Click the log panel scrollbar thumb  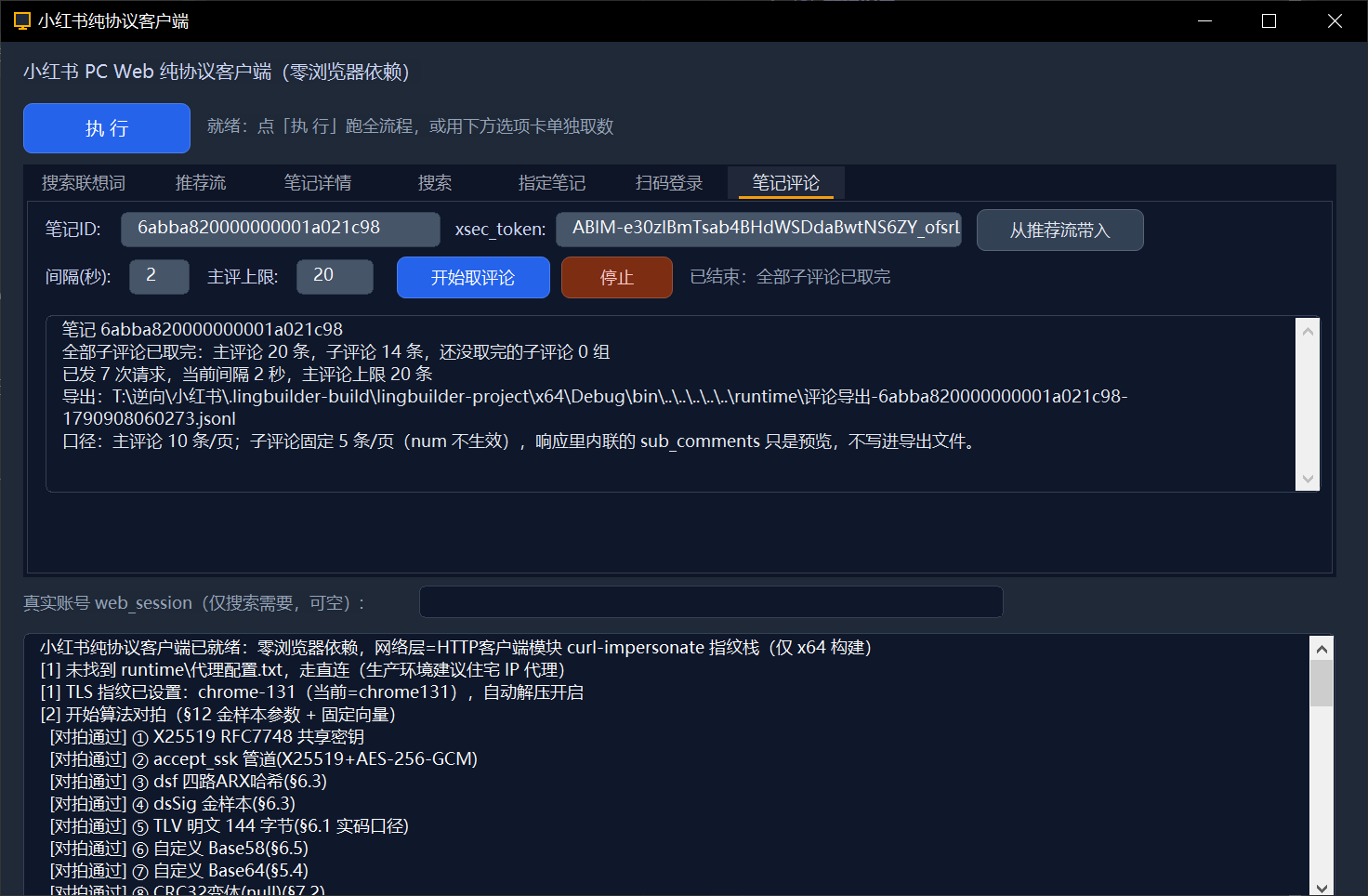pyautogui.click(x=1322, y=683)
